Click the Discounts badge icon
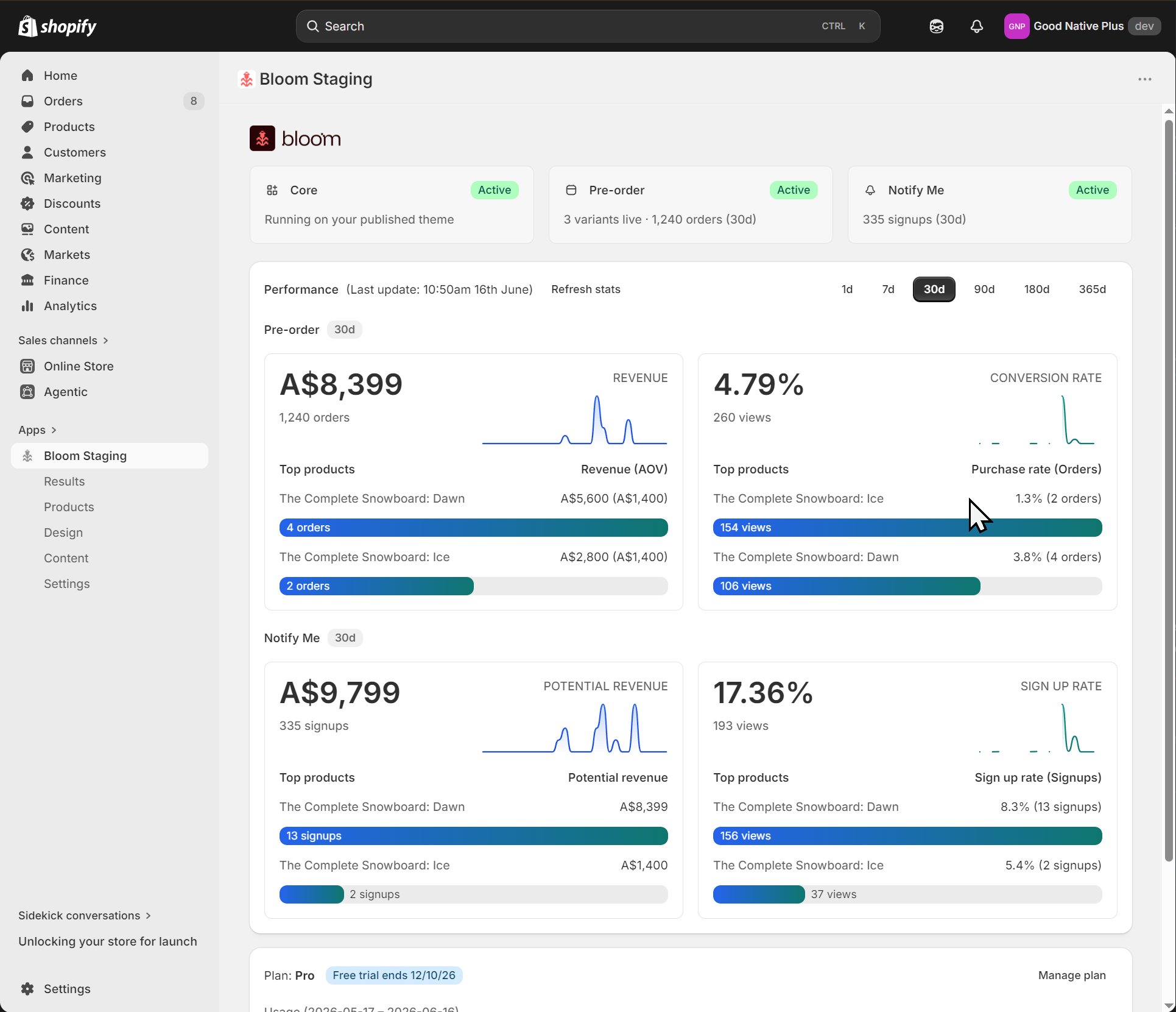This screenshot has width=1176, height=1012. pos(27,203)
